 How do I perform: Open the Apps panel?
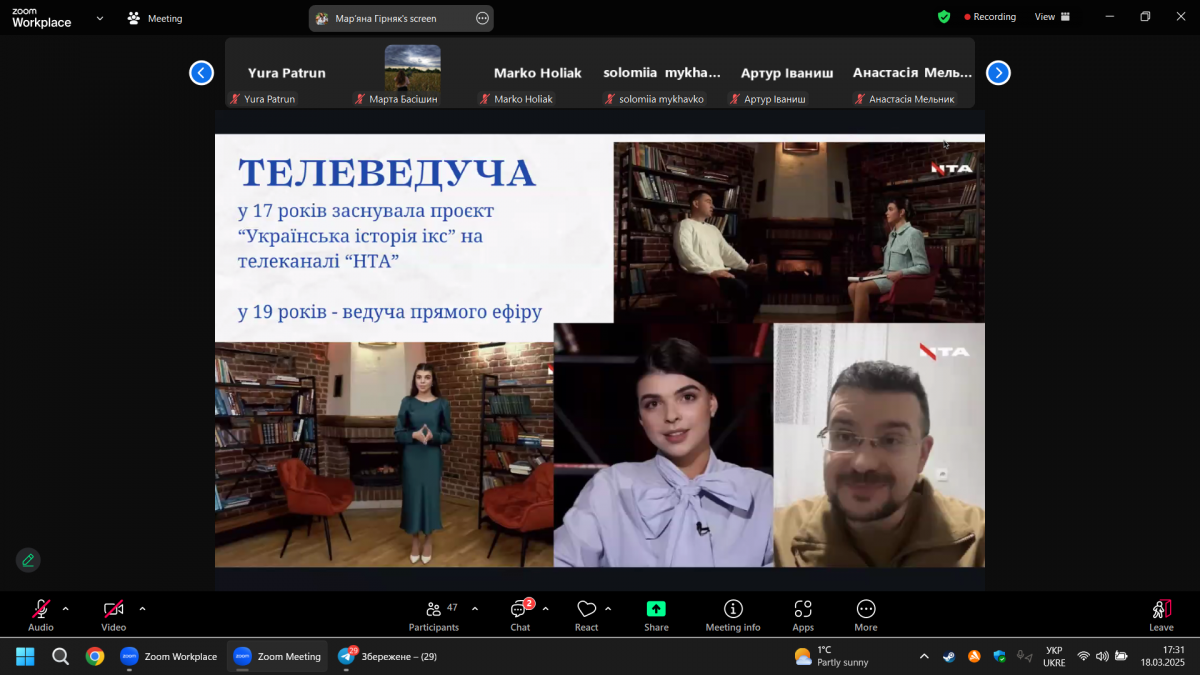click(x=803, y=615)
